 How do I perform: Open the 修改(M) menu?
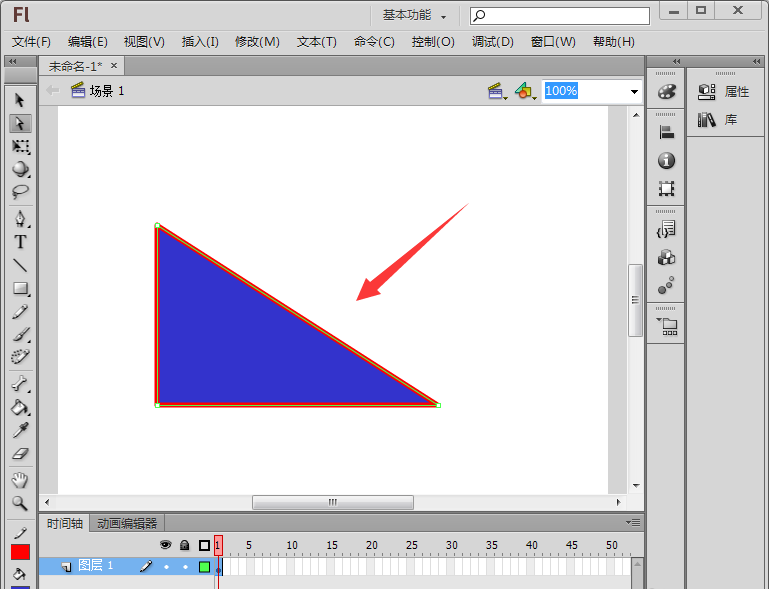pos(257,42)
